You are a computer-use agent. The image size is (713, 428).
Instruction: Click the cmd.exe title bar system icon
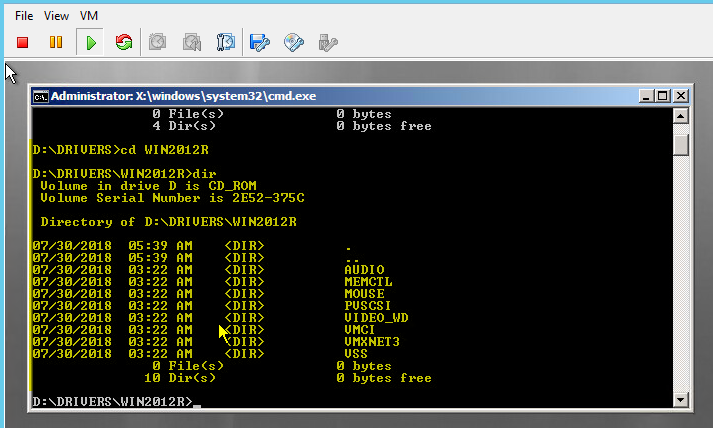[40, 96]
